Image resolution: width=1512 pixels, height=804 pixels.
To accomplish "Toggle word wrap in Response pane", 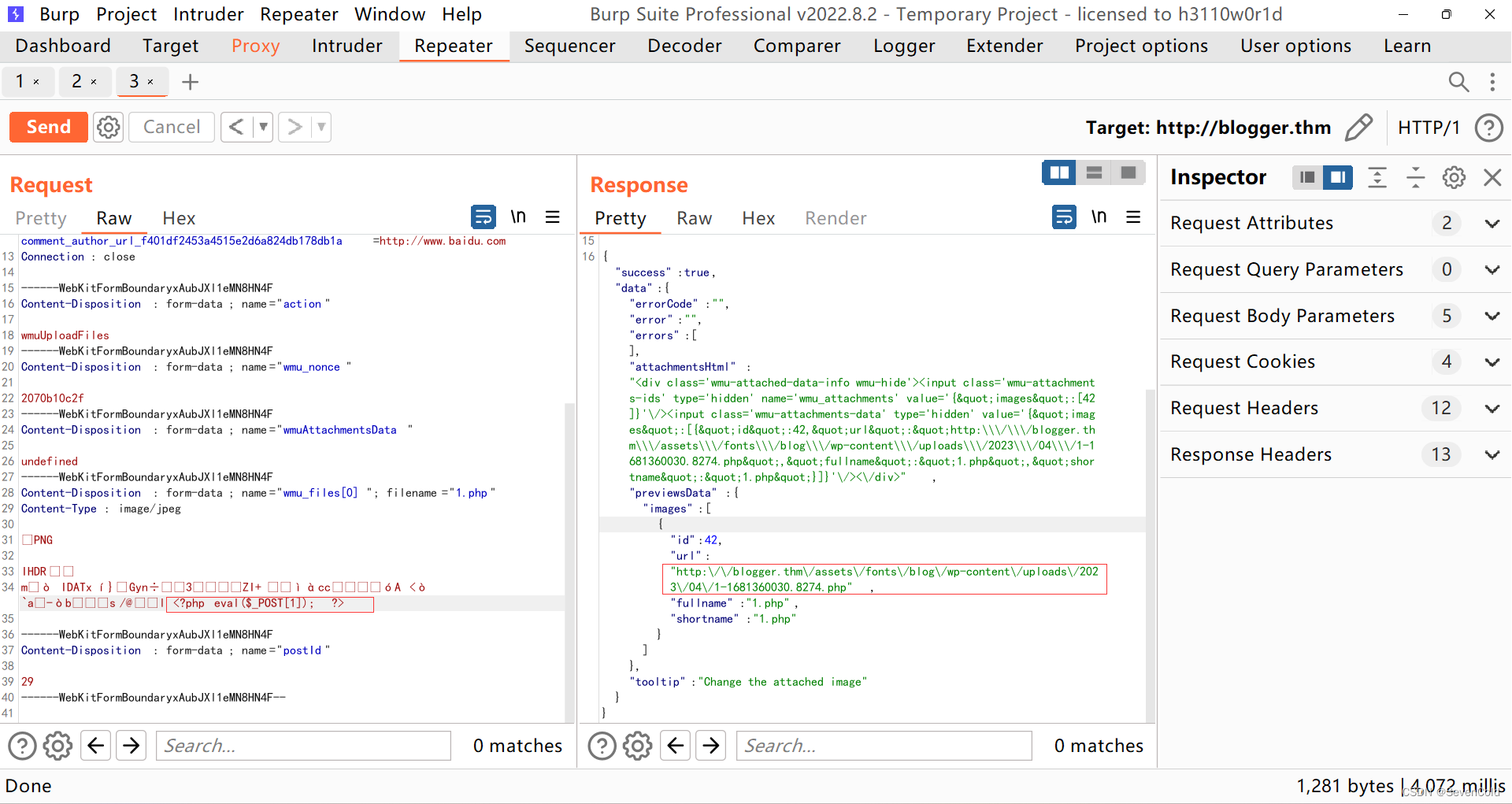I will [1065, 217].
